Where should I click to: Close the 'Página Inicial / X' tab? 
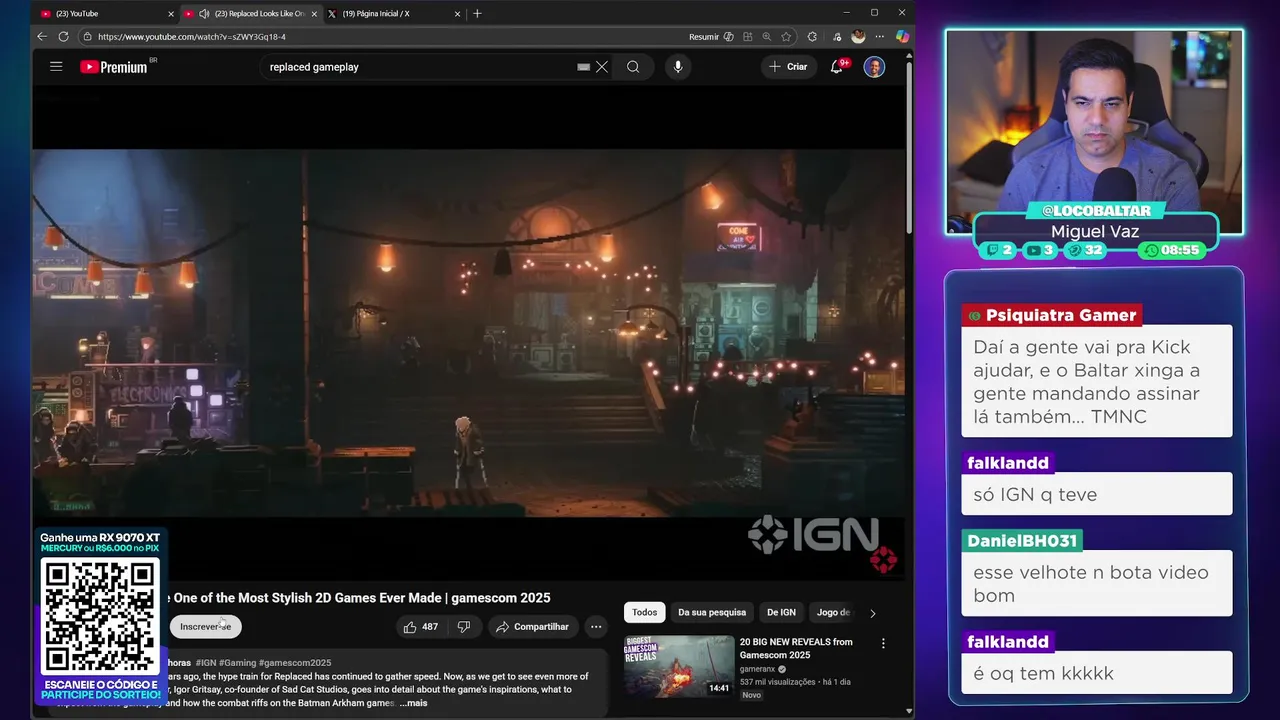[x=458, y=14]
